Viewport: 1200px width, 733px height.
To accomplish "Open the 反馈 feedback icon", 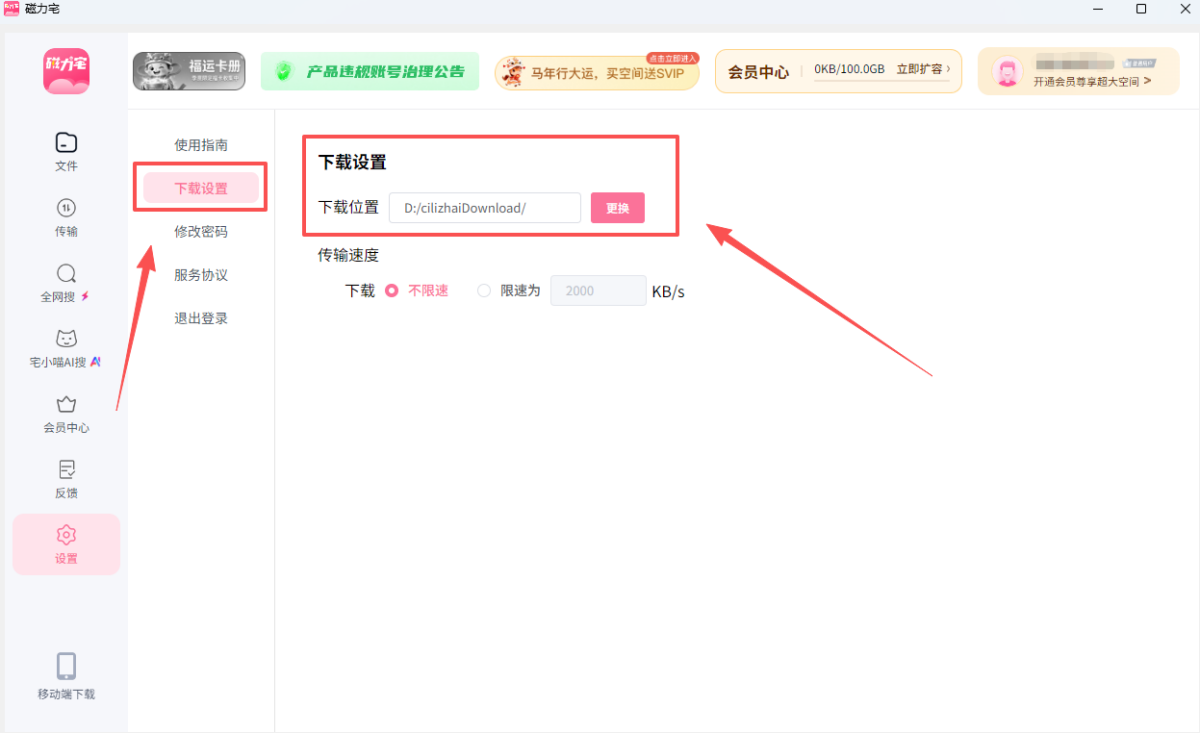I will (x=66, y=469).
